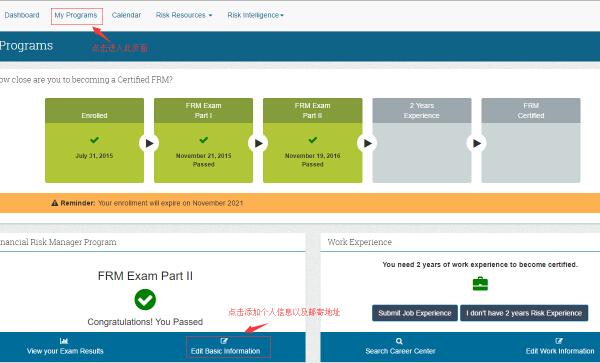600x363 pixels.
Task: Click the Edit Basic Information pencil icon
Action: click(x=224, y=341)
